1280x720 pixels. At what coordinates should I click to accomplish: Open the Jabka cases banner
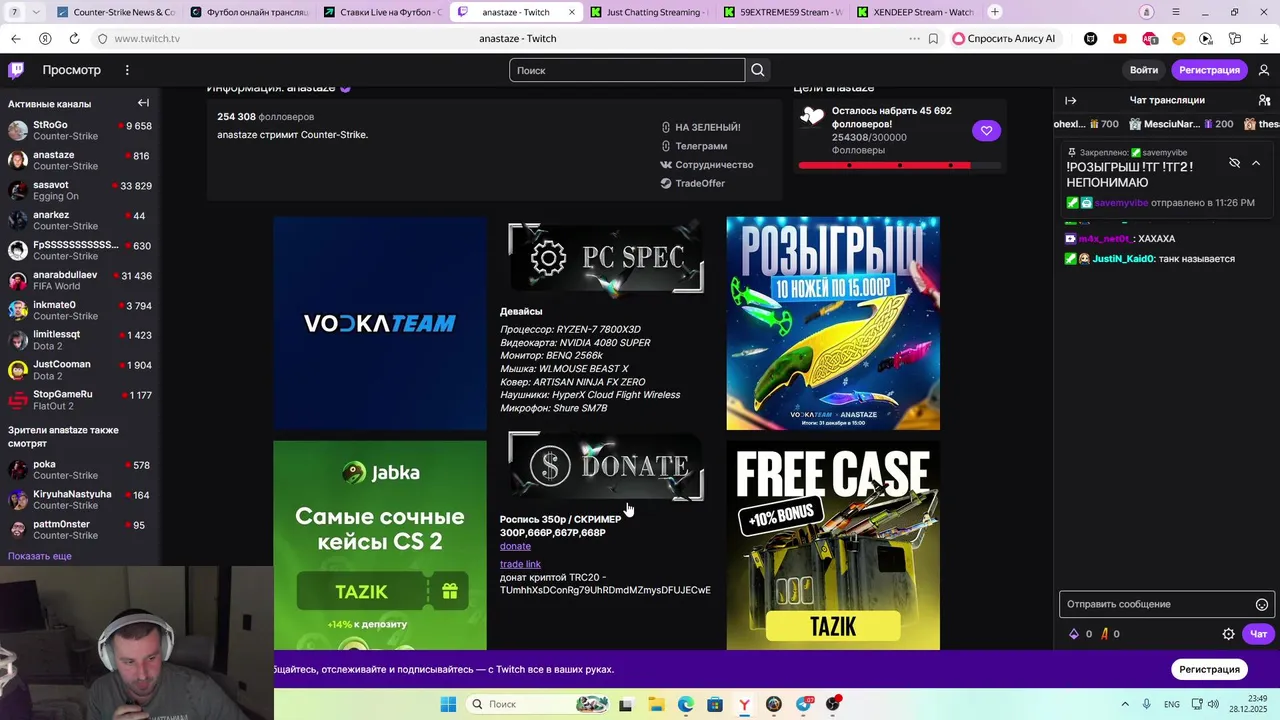pyautogui.click(x=380, y=545)
